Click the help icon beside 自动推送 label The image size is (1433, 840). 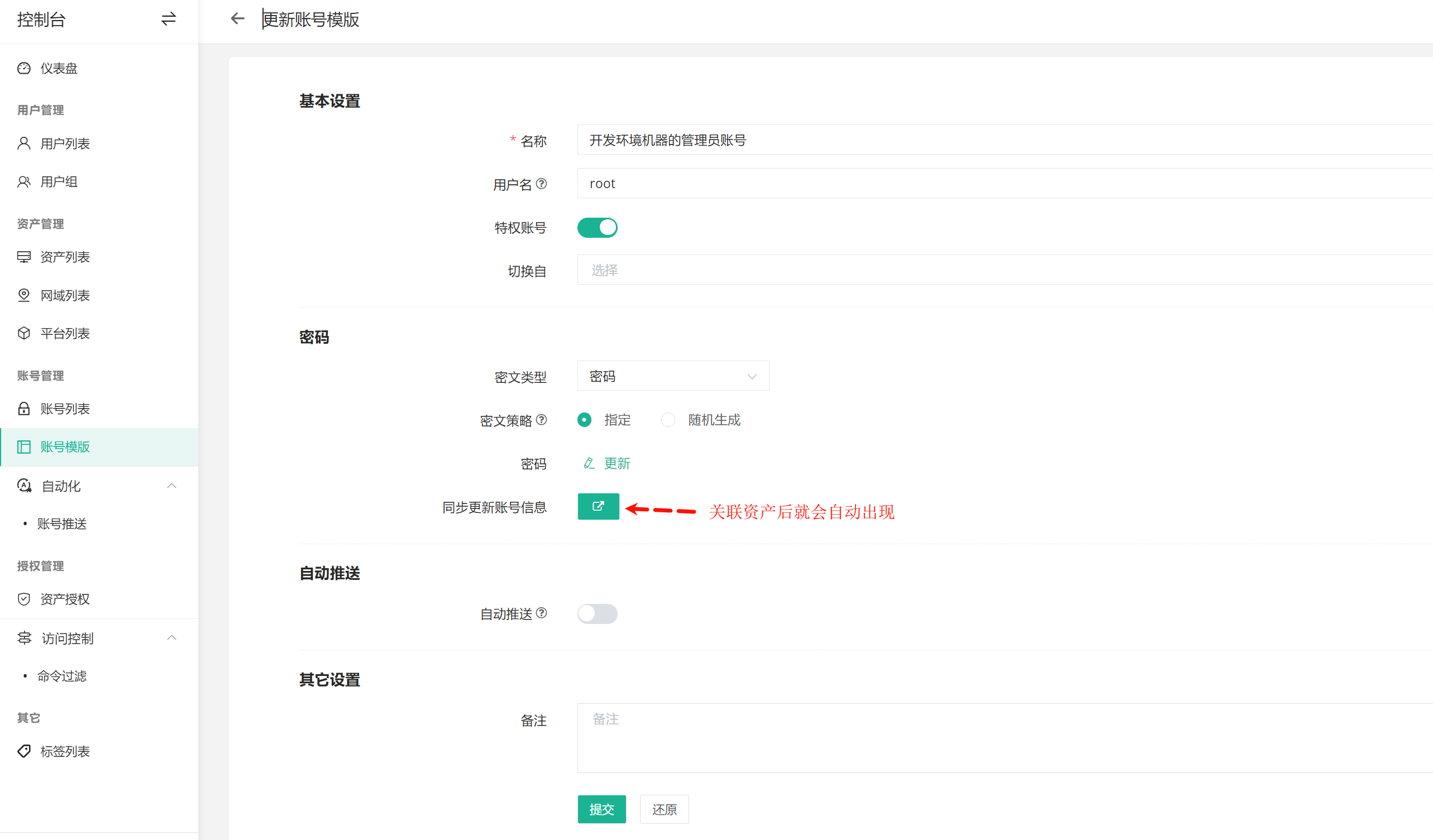[541, 613]
